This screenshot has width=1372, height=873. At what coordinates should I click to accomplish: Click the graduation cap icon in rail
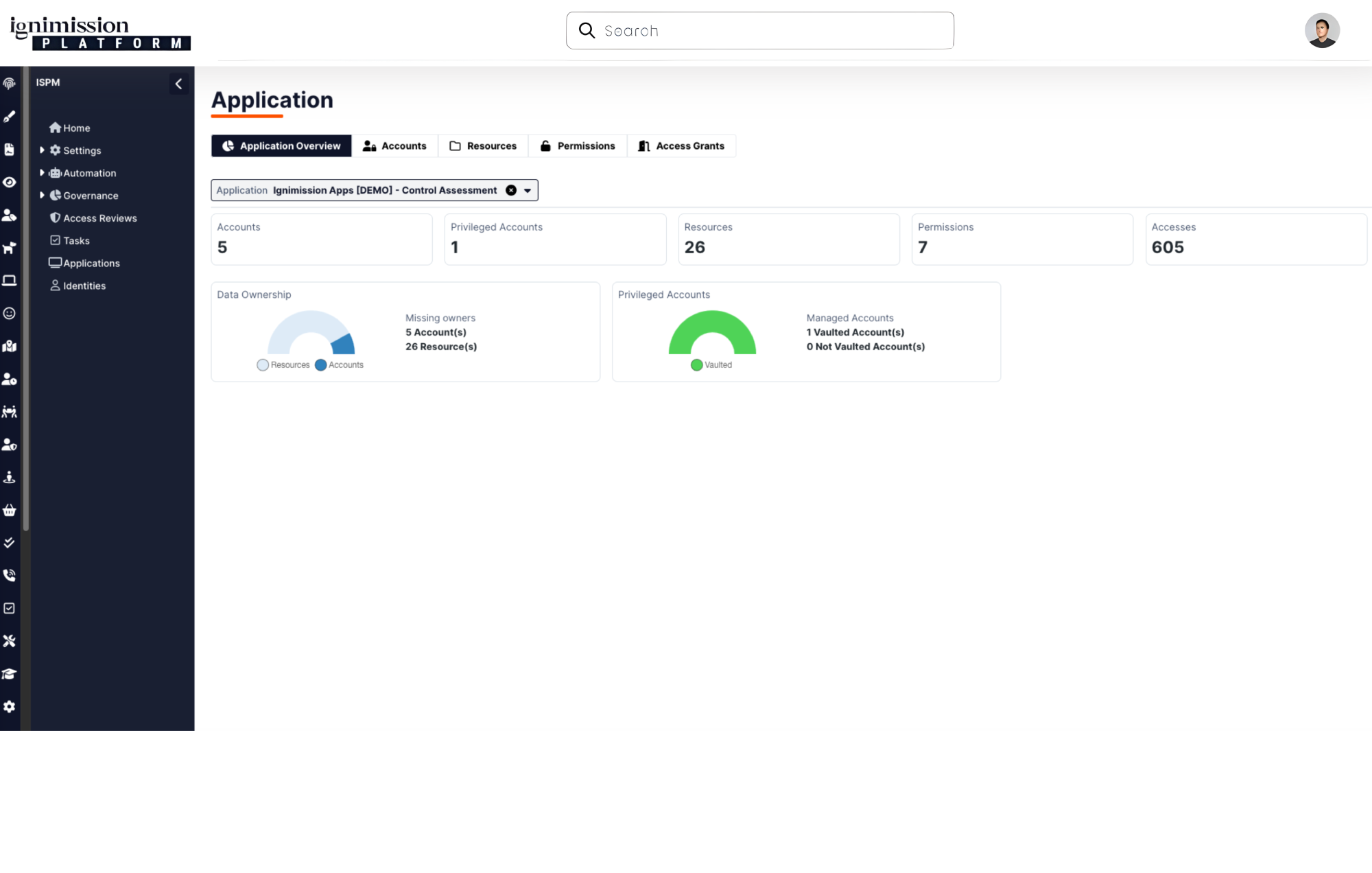pos(9,674)
